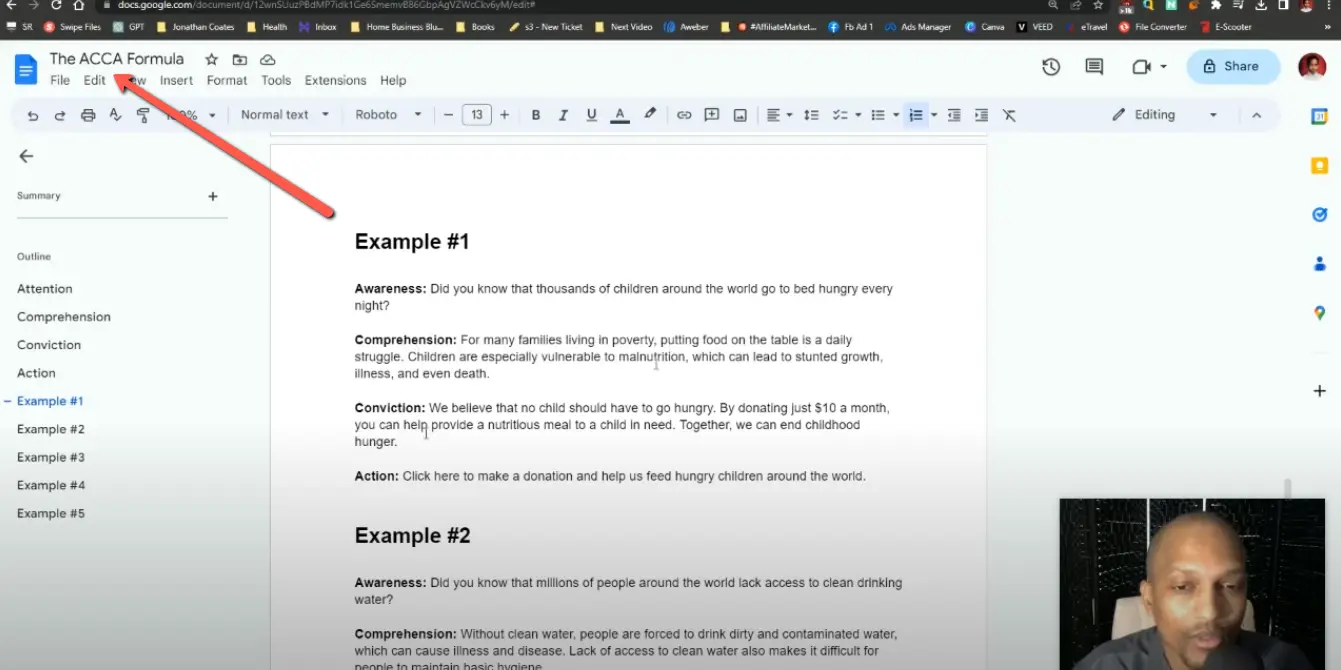Viewport: 1341px width, 670px height.
Task: Open the comments panel
Action: pyautogui.click(x=1093, y=67)
